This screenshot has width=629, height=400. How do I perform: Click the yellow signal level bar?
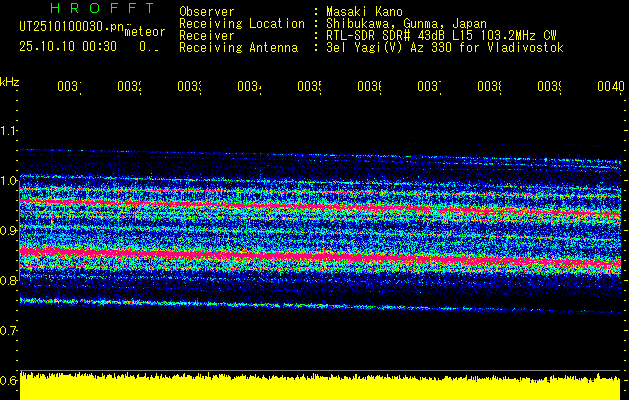320,386
